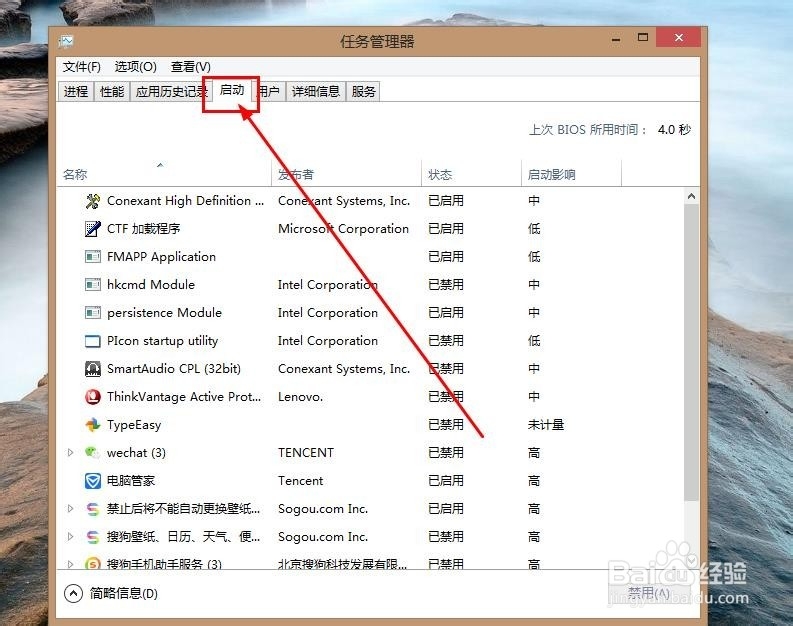Minimize the 任务管理器 window
Viewport: 793px width, 626px height.
pos(616,39)
